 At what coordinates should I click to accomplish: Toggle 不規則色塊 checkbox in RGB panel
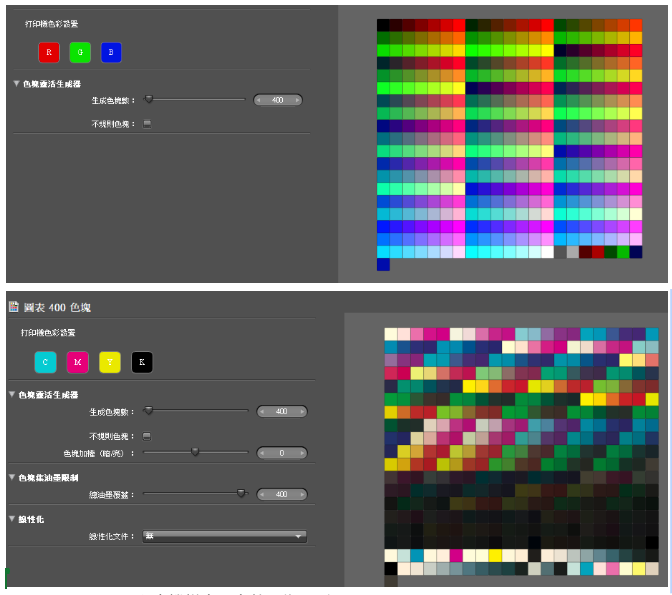147,124
